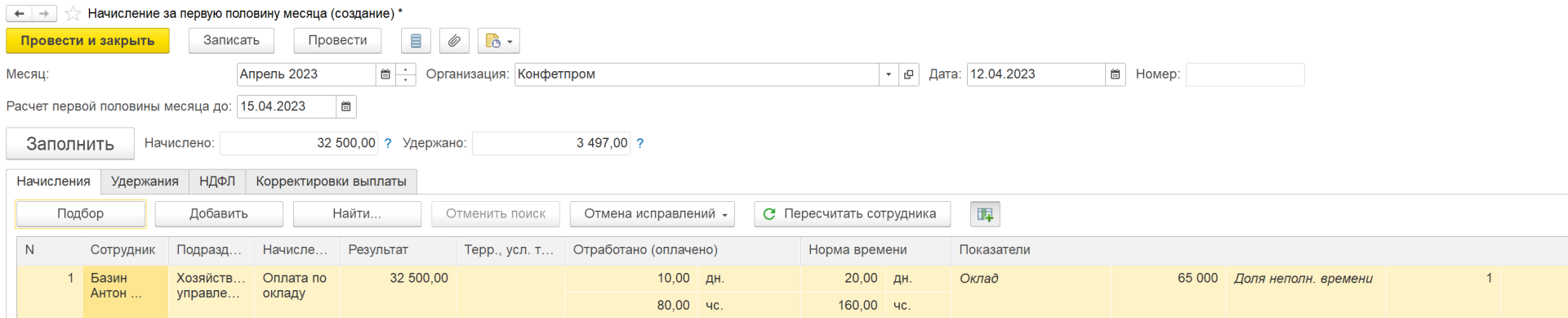Click the Номер input field
This screenshot has width=1568, height=318.
pyautogui.click(x=1245, y=74)
